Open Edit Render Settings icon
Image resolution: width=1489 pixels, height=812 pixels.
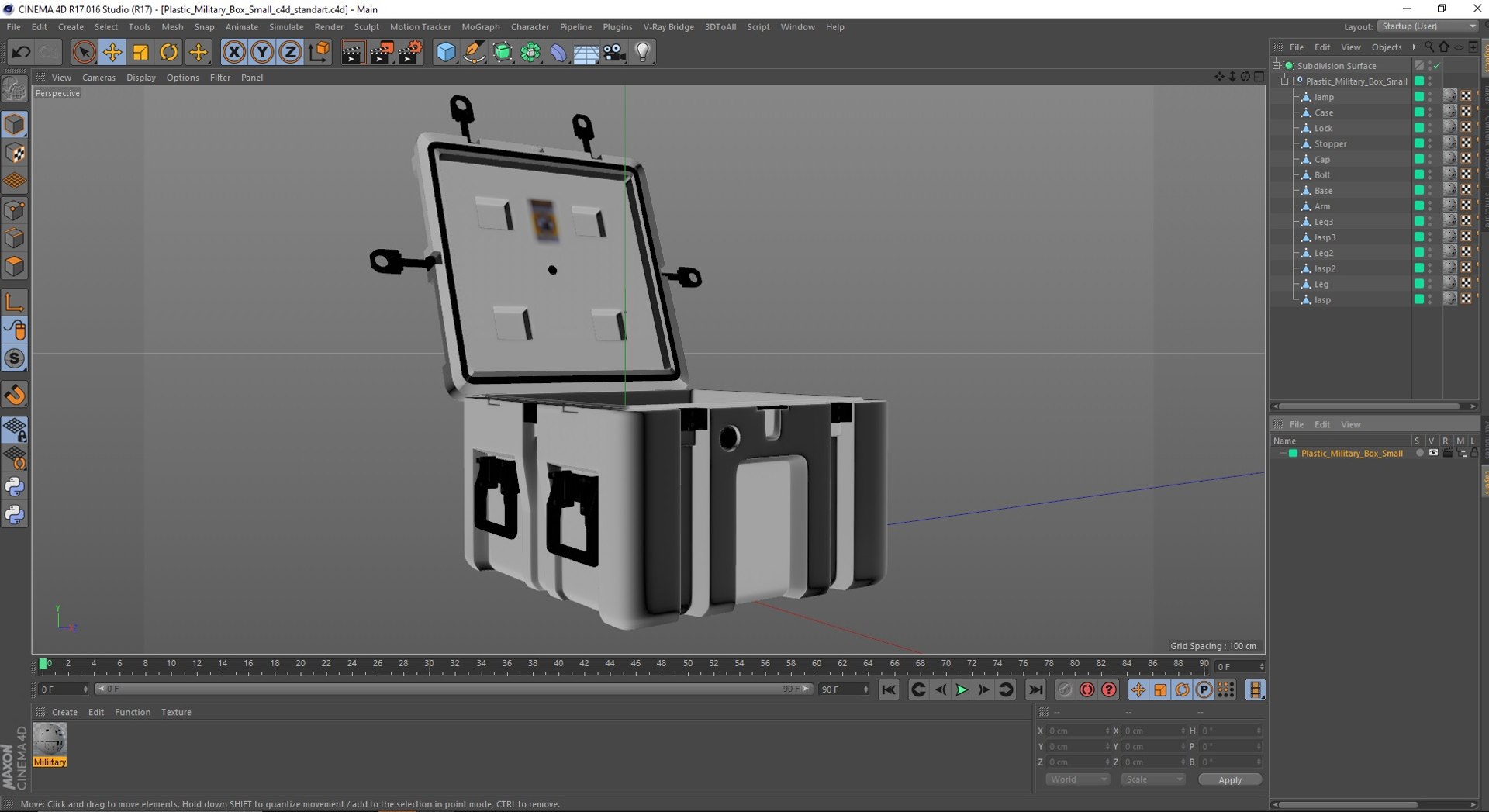coord(410,52)
